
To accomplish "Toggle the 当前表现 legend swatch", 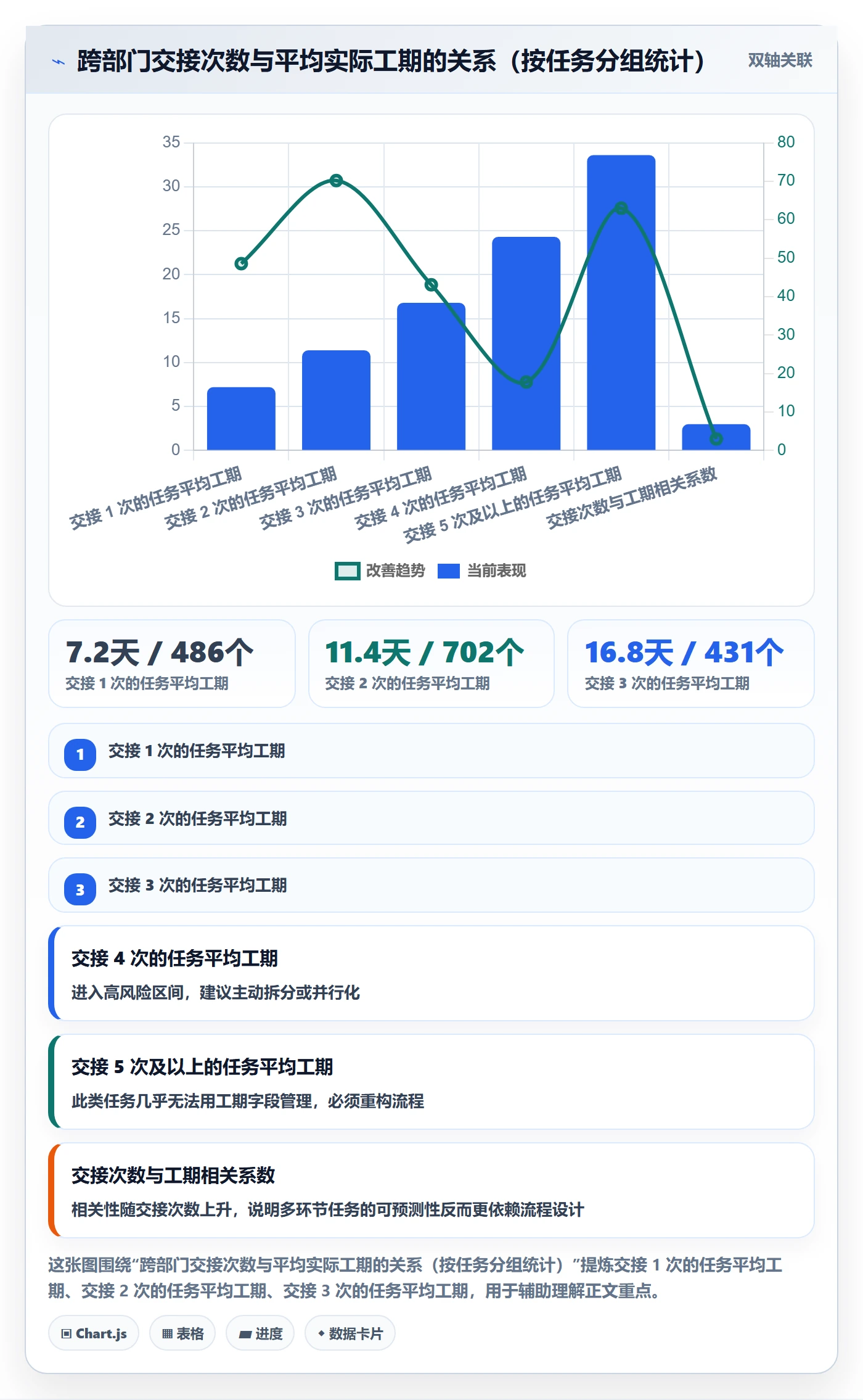I will tap(448, 571).
